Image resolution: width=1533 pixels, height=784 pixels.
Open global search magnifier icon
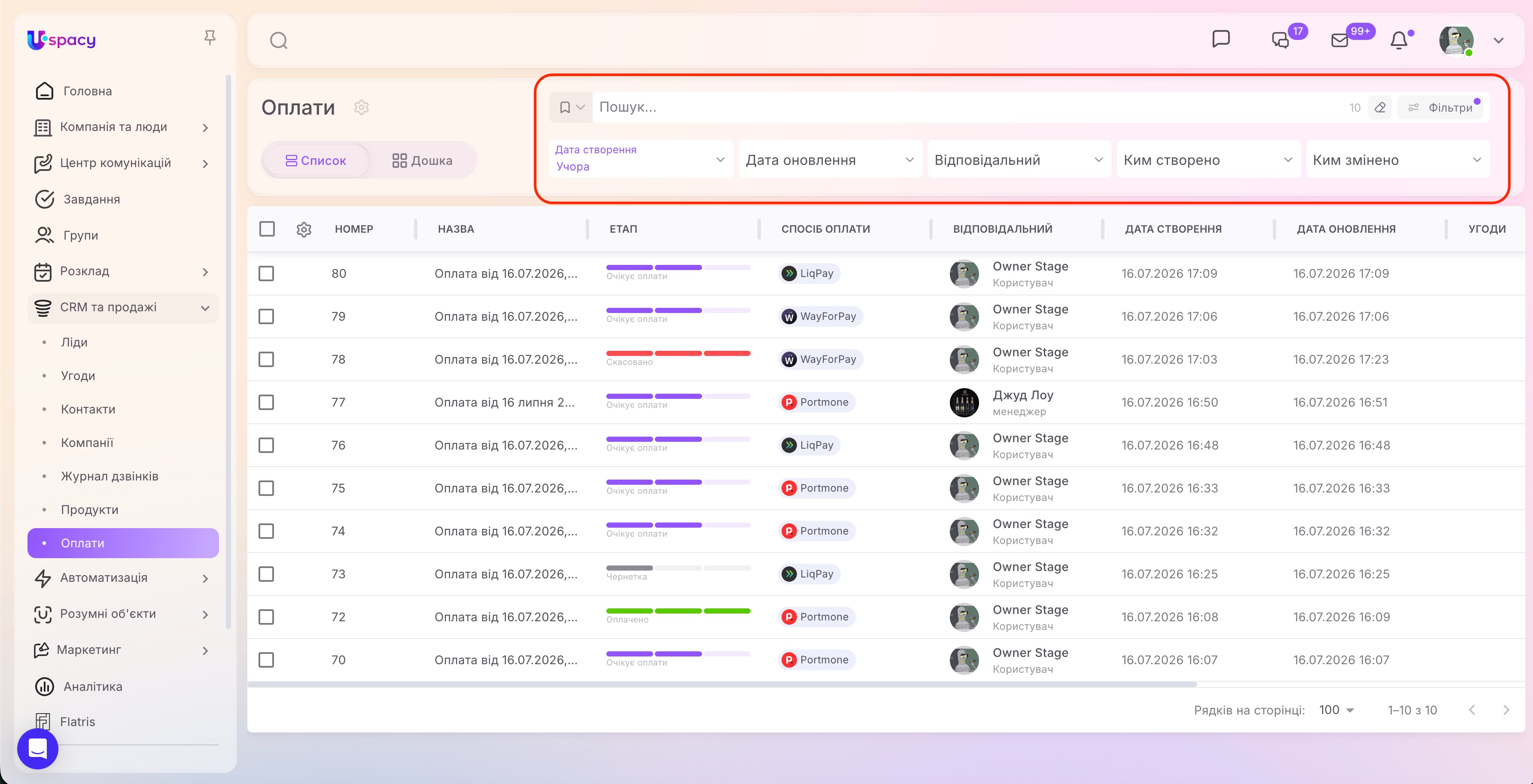(279, 40)
